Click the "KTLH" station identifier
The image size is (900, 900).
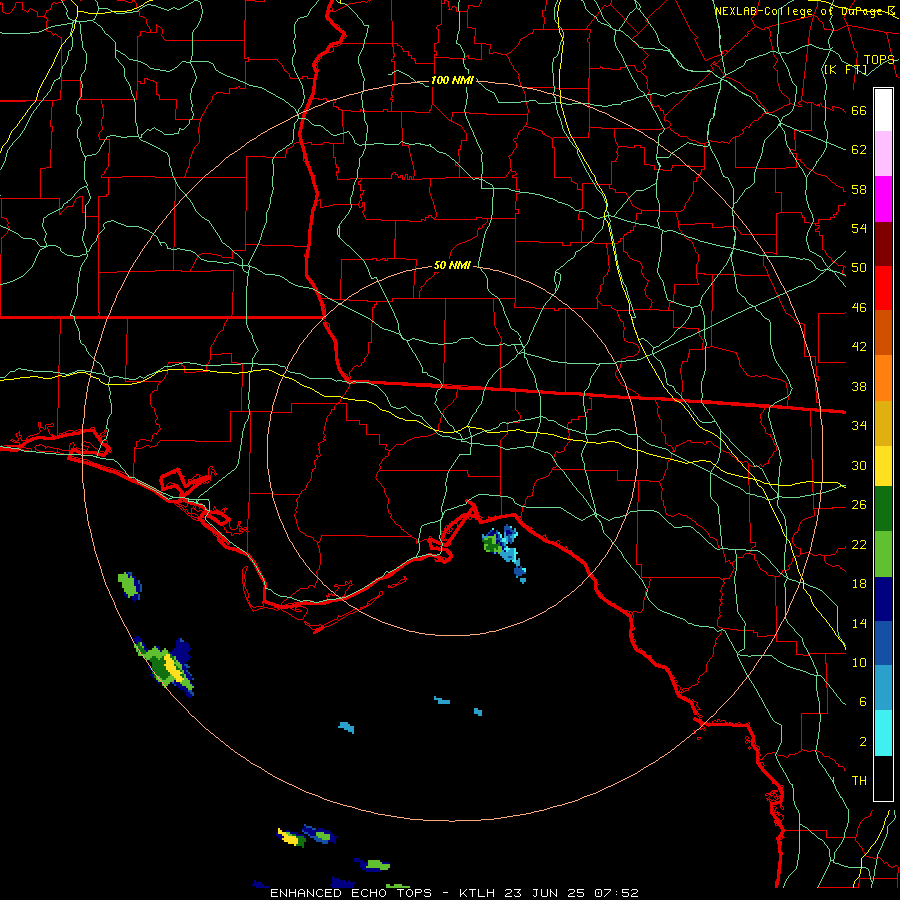pos(476,893)
